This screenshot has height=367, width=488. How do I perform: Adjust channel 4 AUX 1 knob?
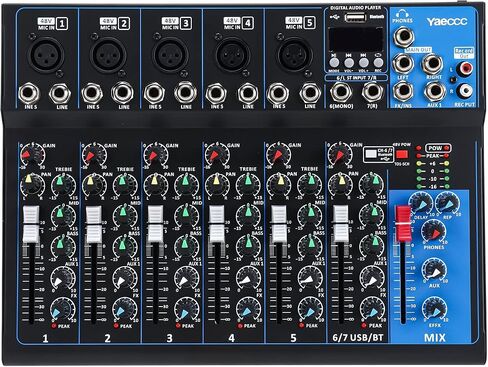pyautogui.click(x=248, y=278)
